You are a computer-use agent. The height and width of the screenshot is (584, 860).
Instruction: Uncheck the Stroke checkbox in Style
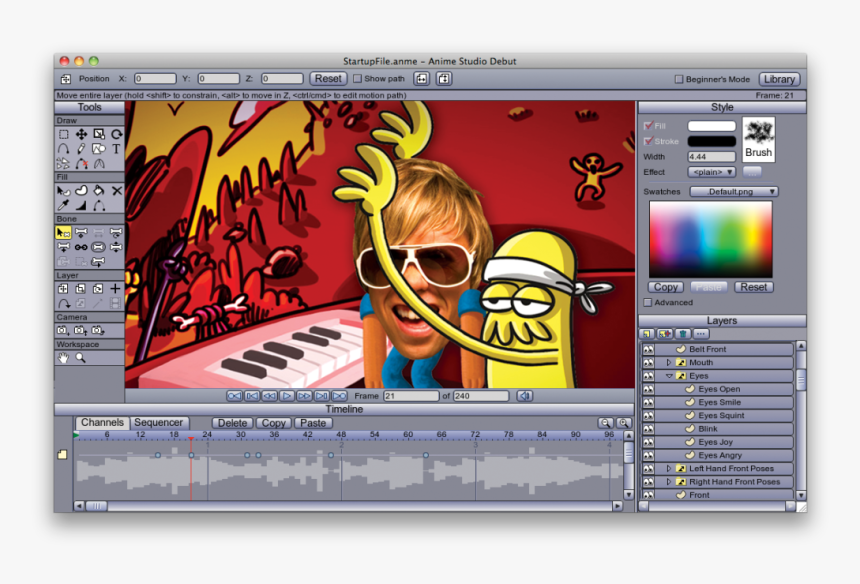tap(648, 141)
